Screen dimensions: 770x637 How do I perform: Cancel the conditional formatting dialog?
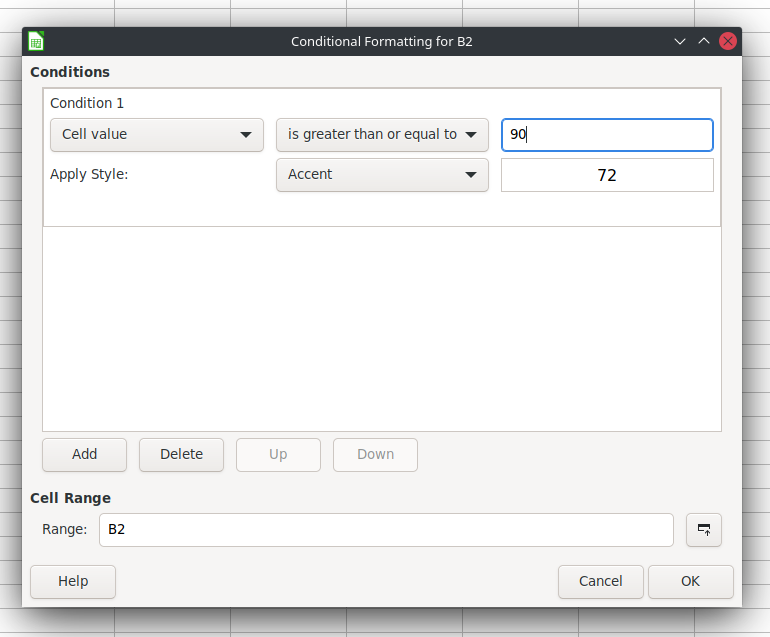click(601, 582)
